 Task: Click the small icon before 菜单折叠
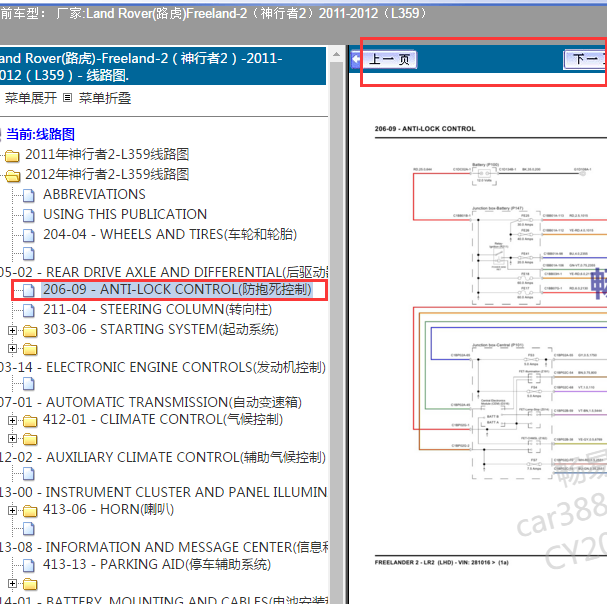tap(67, 98)
